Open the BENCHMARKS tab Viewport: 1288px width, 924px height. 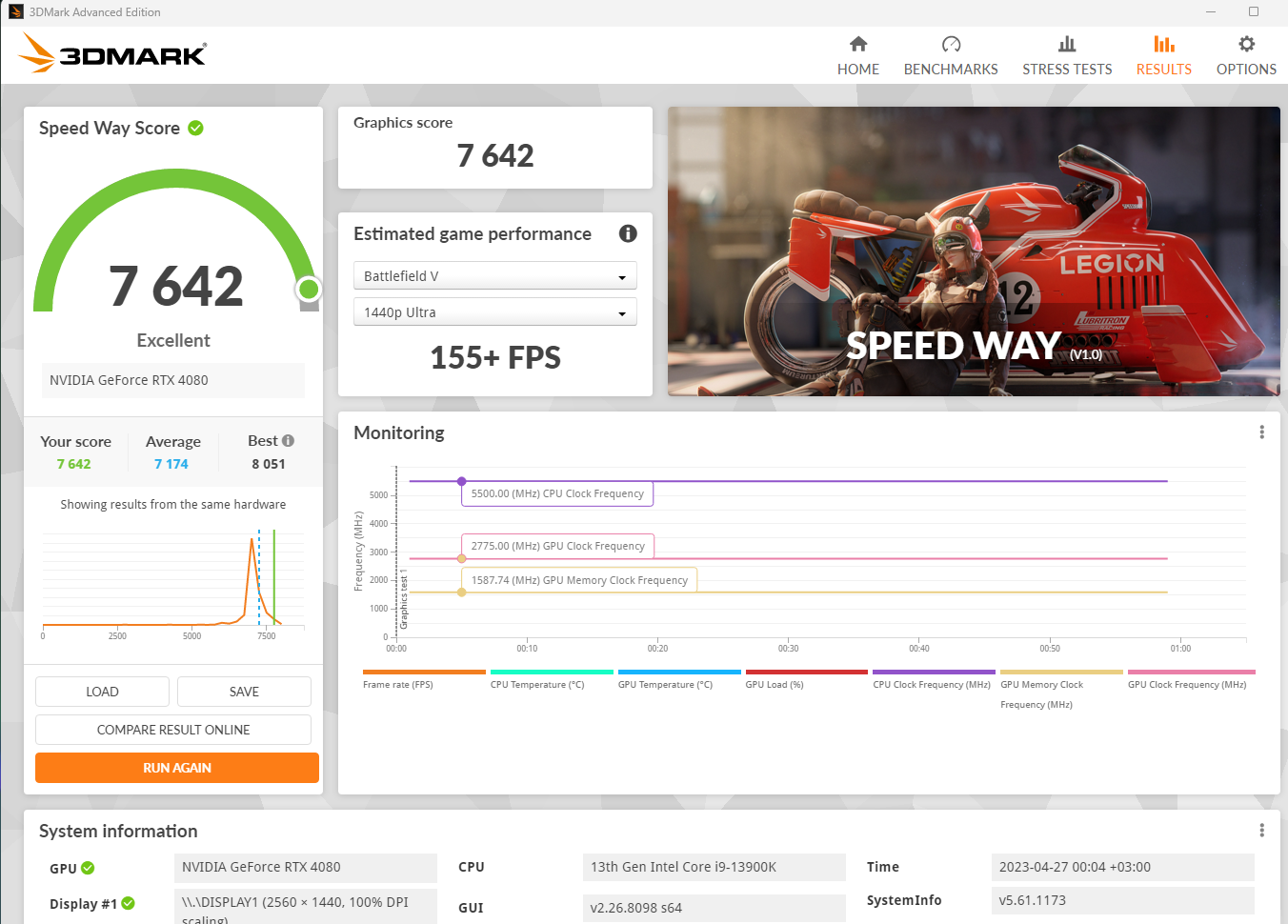coord(951,56)
